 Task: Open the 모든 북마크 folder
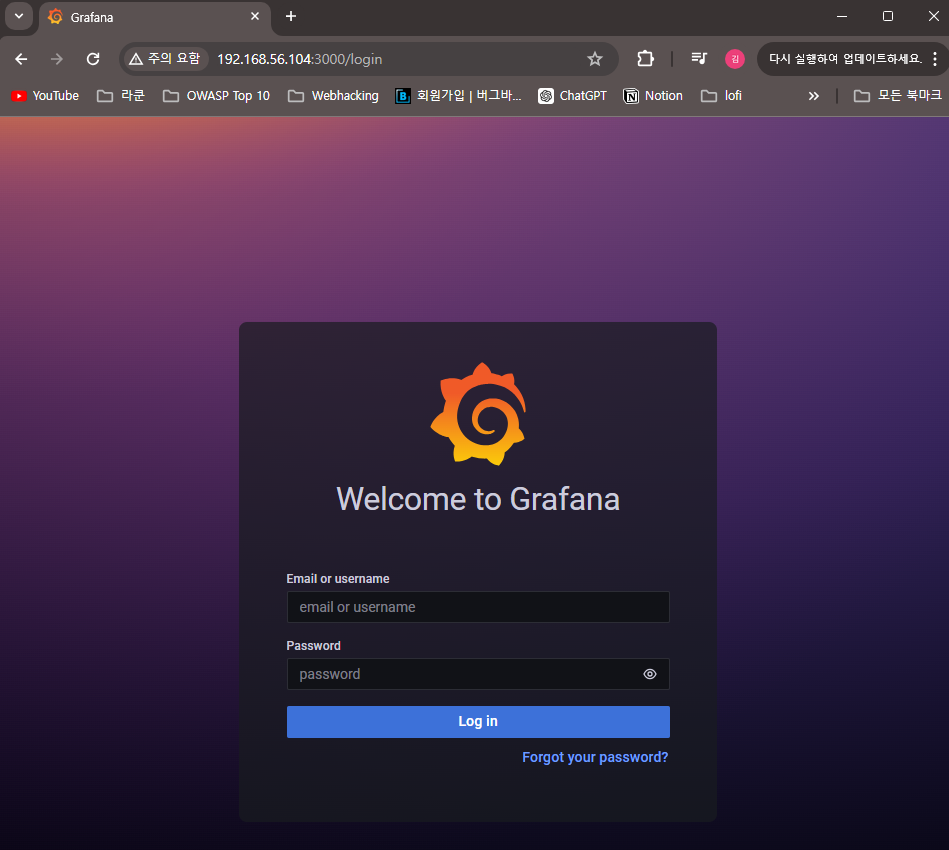(898, 96)
